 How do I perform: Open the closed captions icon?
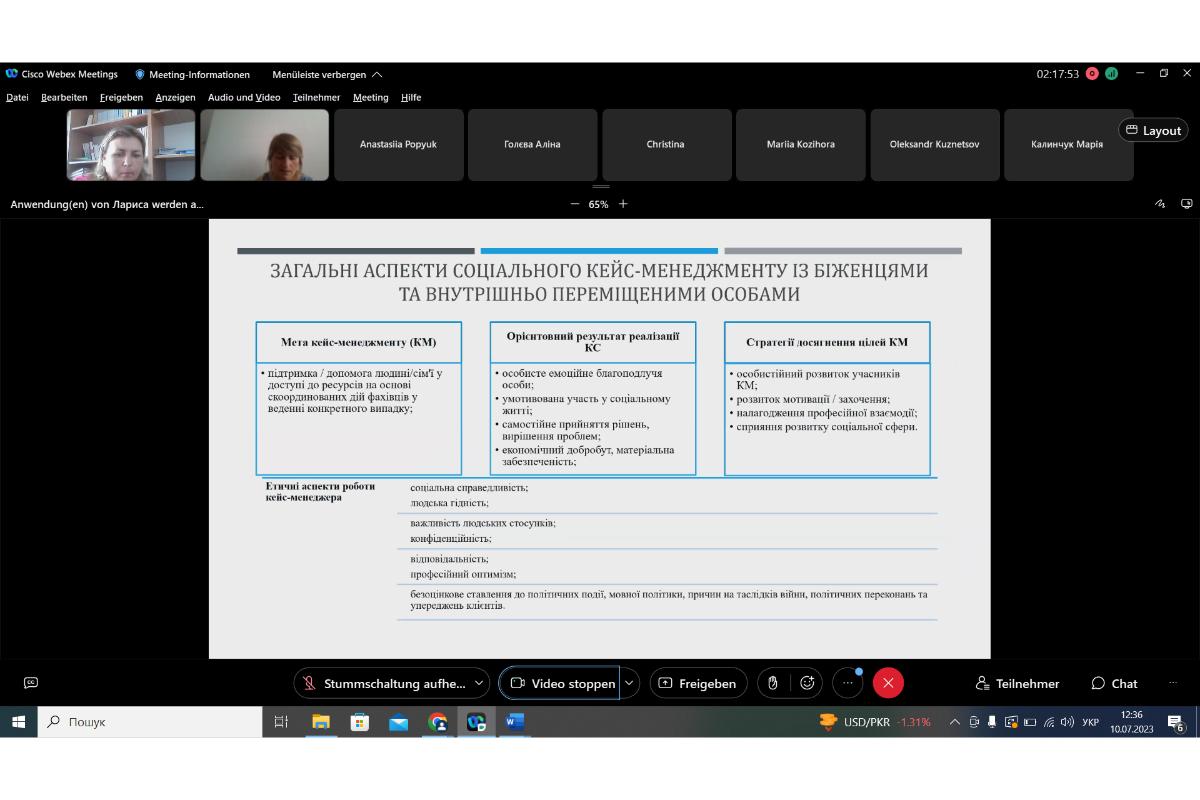pyautogui.click(x=31, y=683)
